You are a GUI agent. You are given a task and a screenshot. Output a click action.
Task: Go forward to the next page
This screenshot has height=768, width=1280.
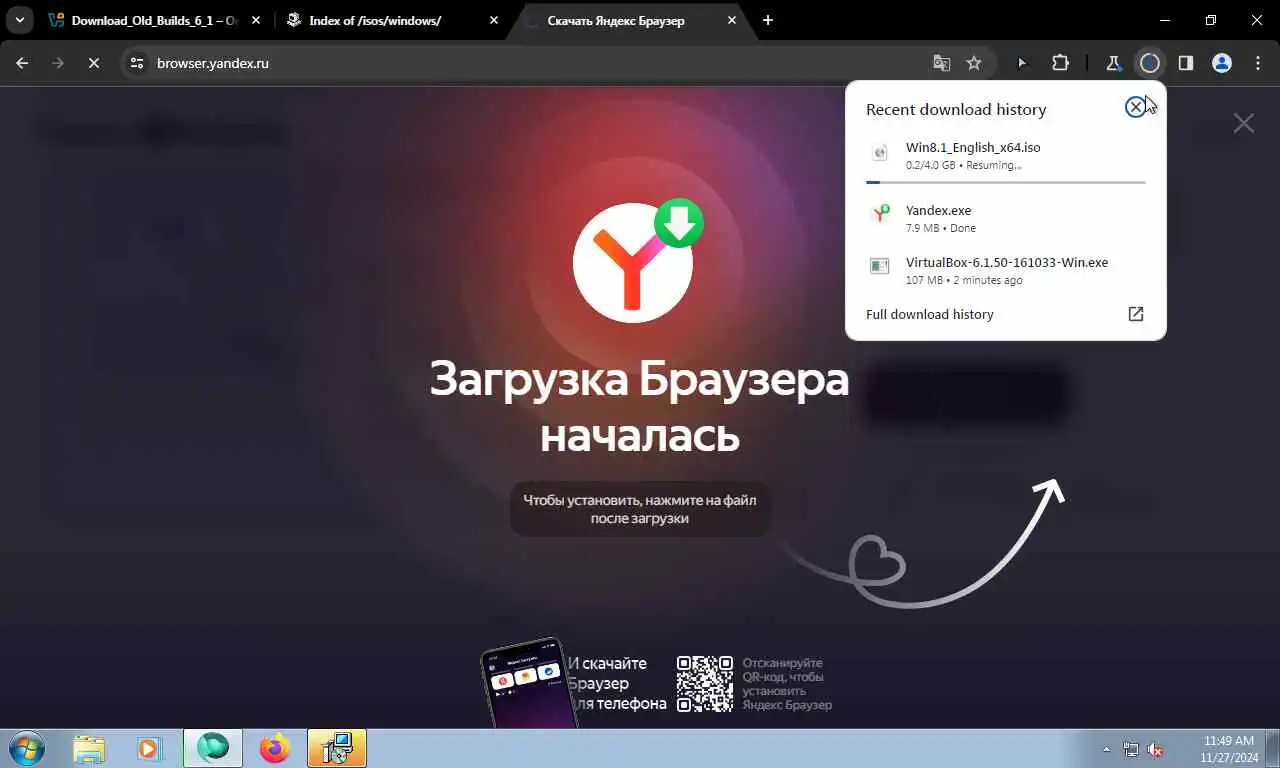(58, 63)
